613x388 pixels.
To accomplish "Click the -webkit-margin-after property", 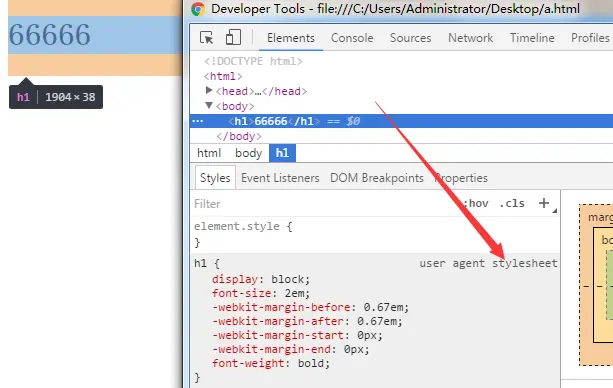I will point(307,322).
